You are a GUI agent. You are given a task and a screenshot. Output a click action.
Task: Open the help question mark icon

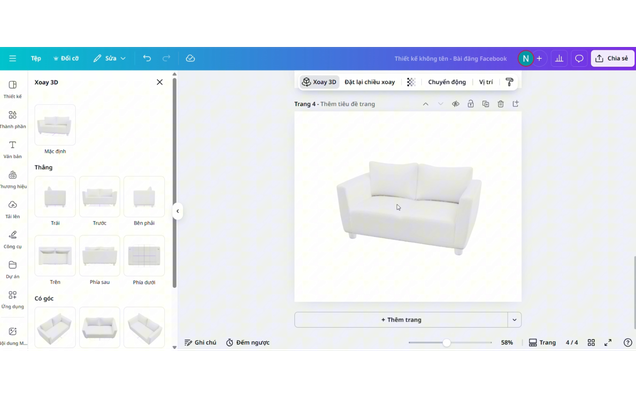click(627, 342)
